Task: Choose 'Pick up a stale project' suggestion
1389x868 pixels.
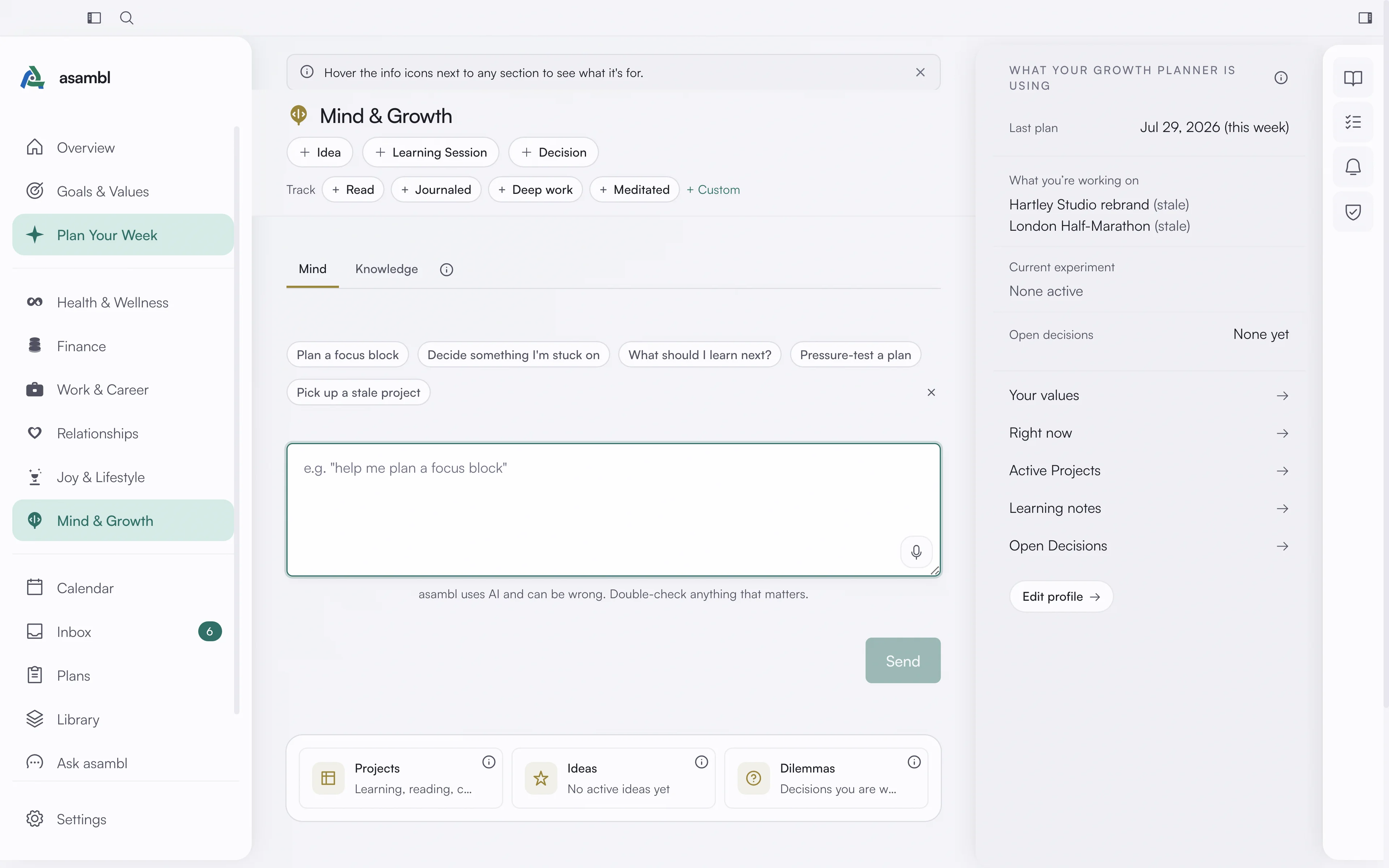Action: (x=359, y=392)
